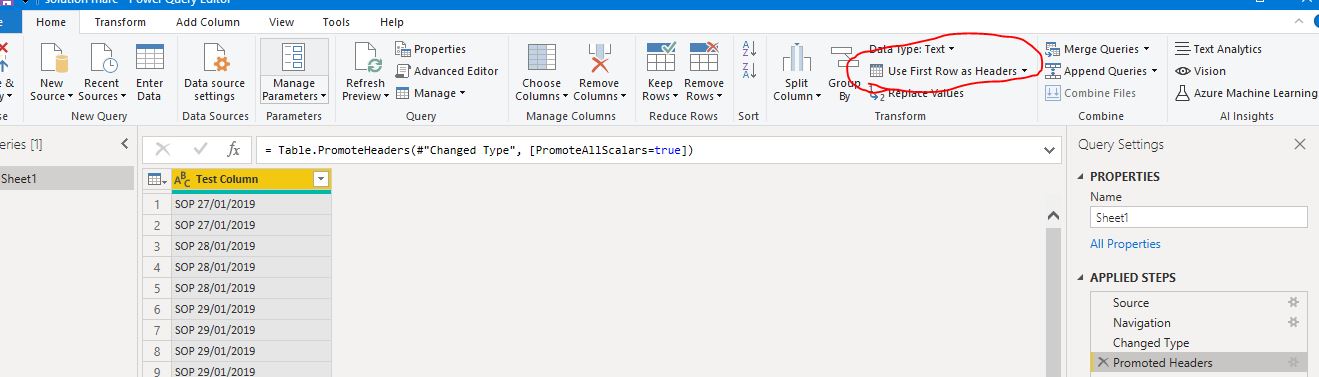Image resolution: width=1319 pixels, height=377 pixels.
Task: Expand the formula bar
Action: [1049, 150]
